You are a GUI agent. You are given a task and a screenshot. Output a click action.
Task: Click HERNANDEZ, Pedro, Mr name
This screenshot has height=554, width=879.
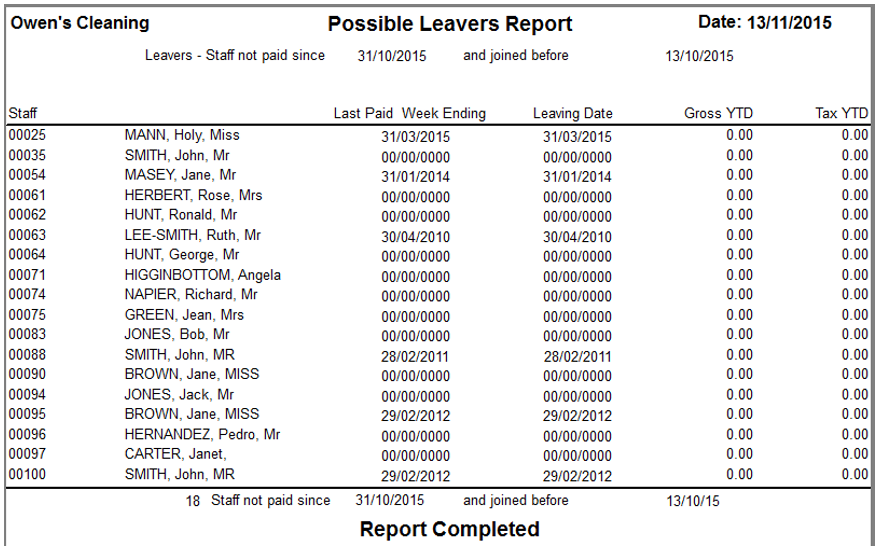click(x=202, y=435)
